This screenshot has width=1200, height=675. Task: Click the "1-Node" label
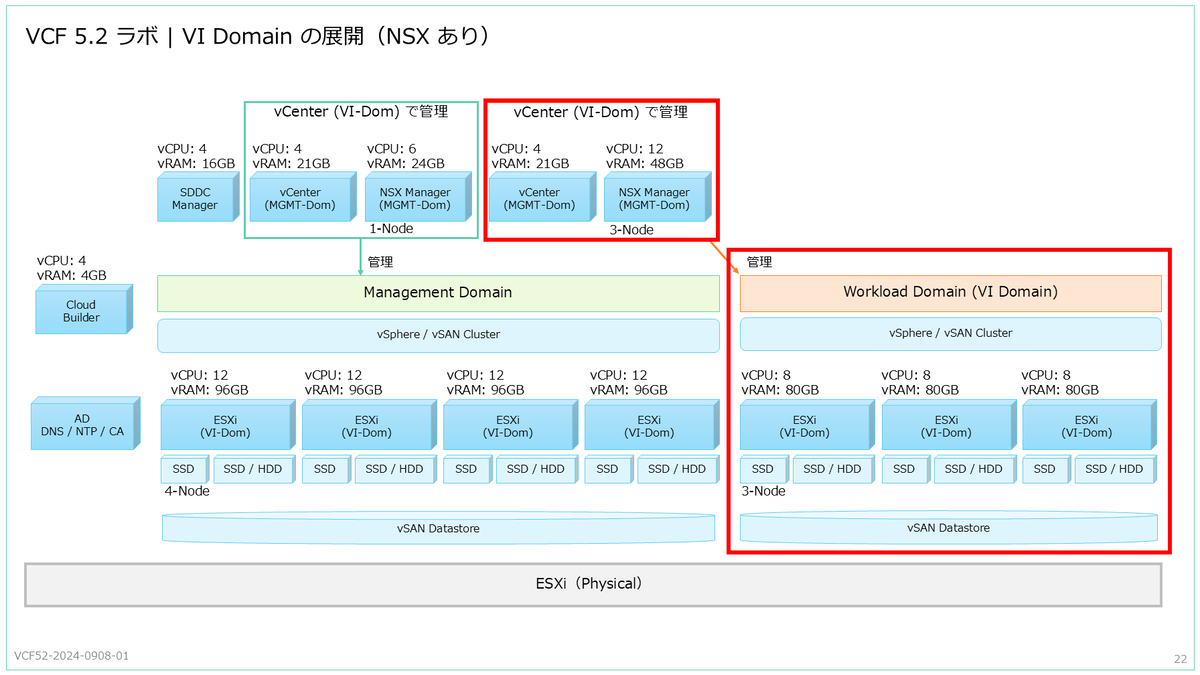tap(391, 229)
